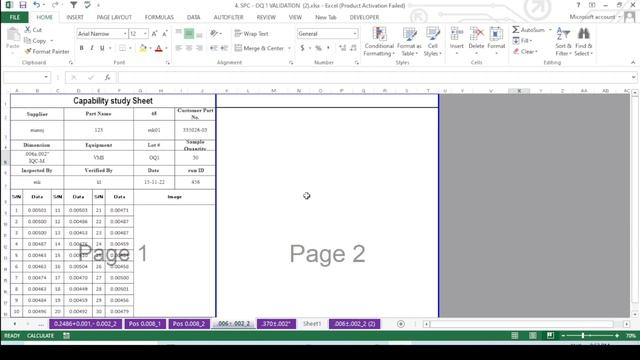
Task: Apply the yellow fill color
Action: (143, 48)
